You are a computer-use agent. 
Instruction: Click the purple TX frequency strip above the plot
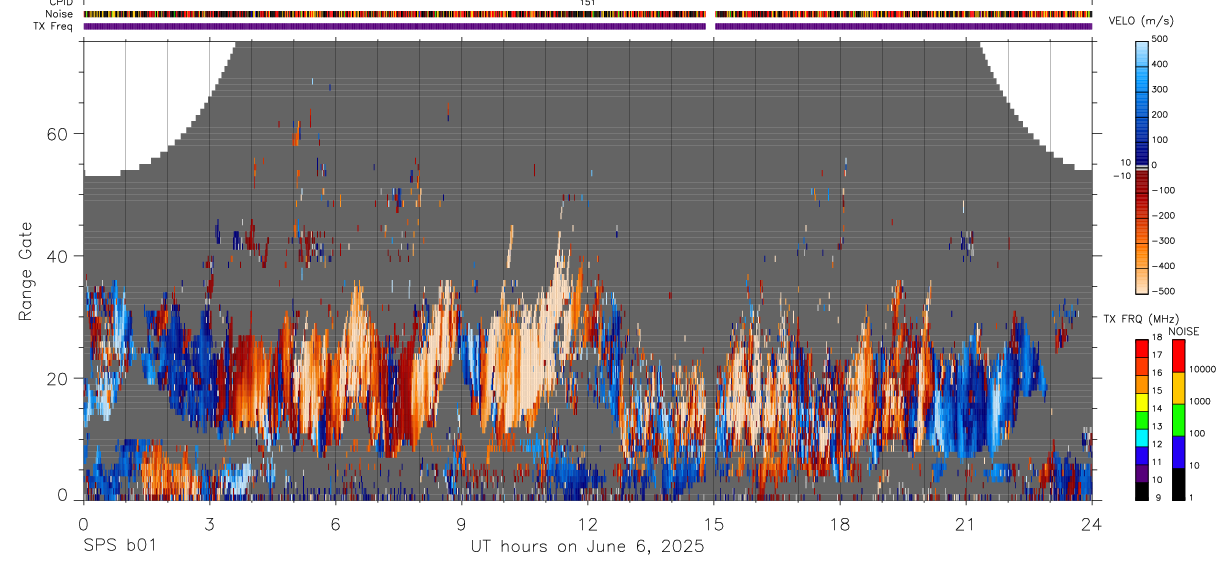pyautogui.click(x=588, y=26)
